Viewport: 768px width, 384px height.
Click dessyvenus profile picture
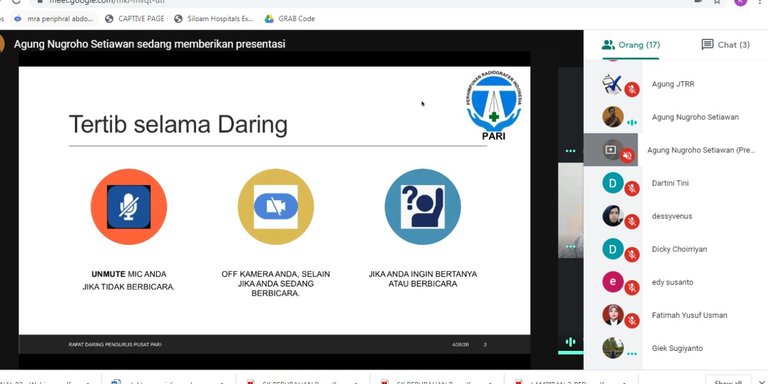tap(613, 216)
